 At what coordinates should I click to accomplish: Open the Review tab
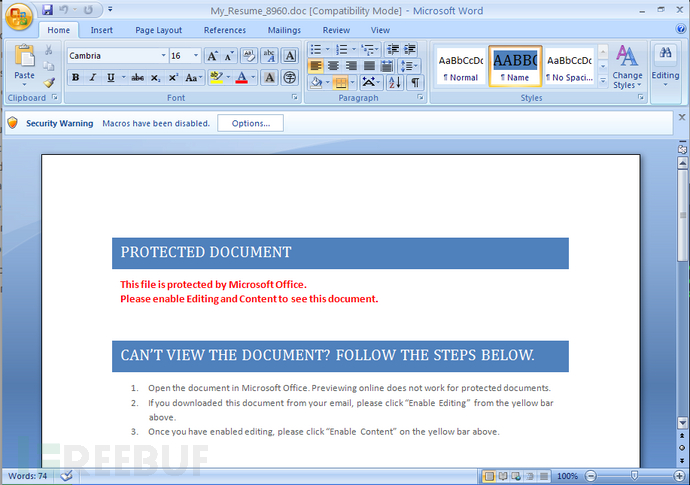coord(336,30)
